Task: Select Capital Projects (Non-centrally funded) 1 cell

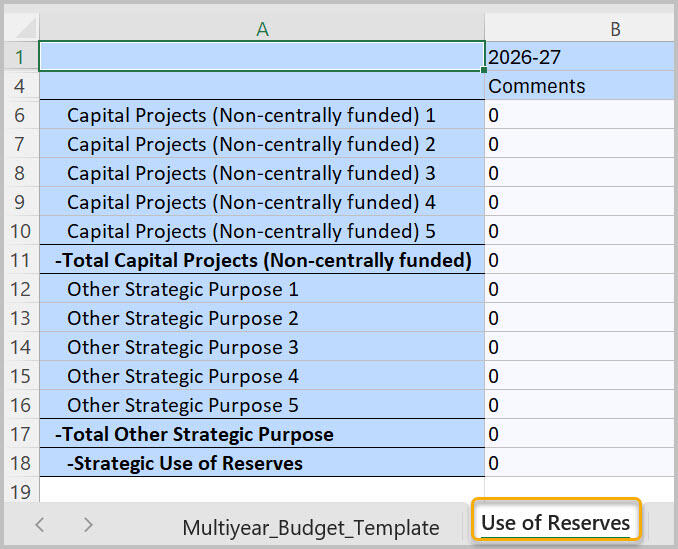Action: click(x=262, y=115)
